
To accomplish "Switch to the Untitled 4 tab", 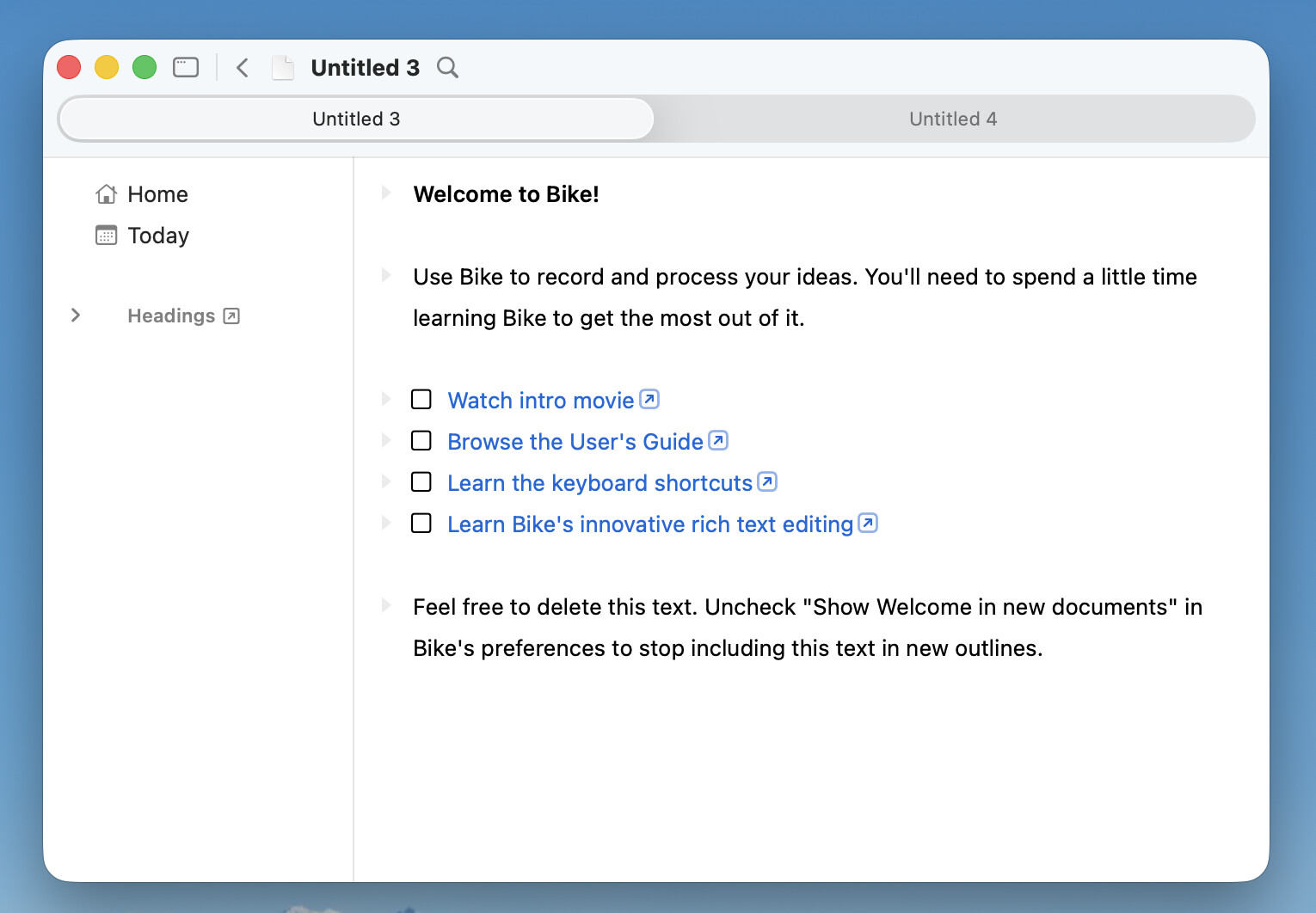I will [952, 119].
